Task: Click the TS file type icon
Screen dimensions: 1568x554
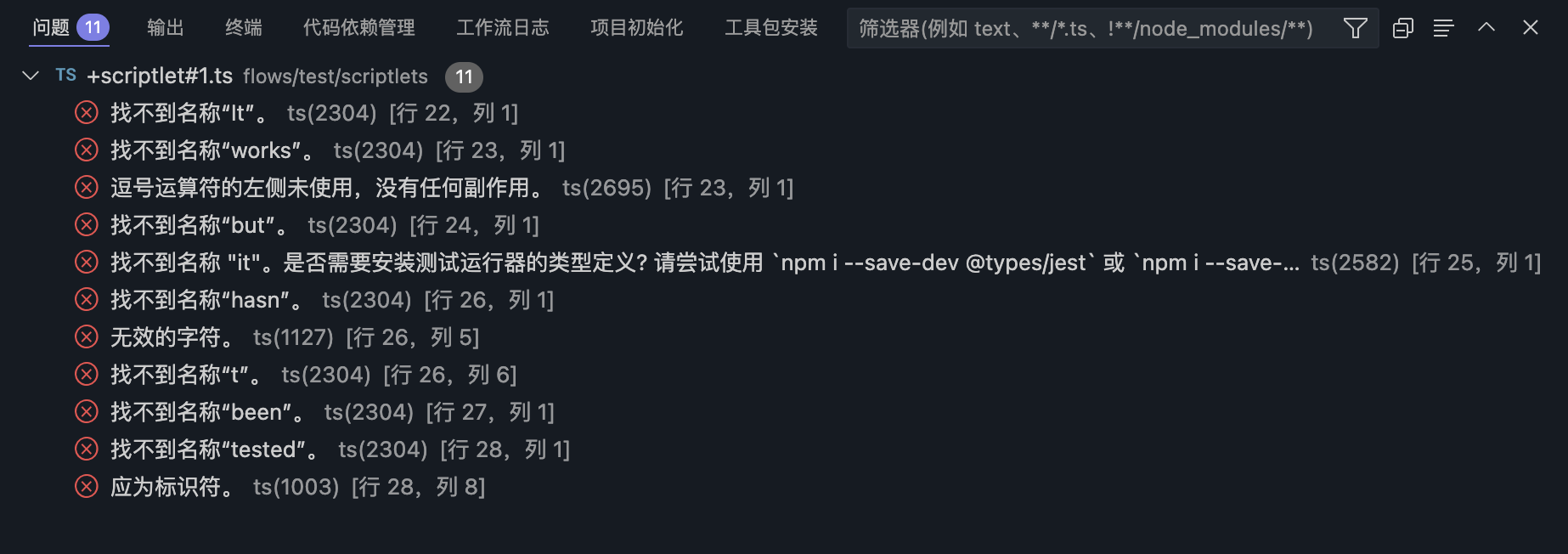Action: pyautogui.click(x=66, y=76)
